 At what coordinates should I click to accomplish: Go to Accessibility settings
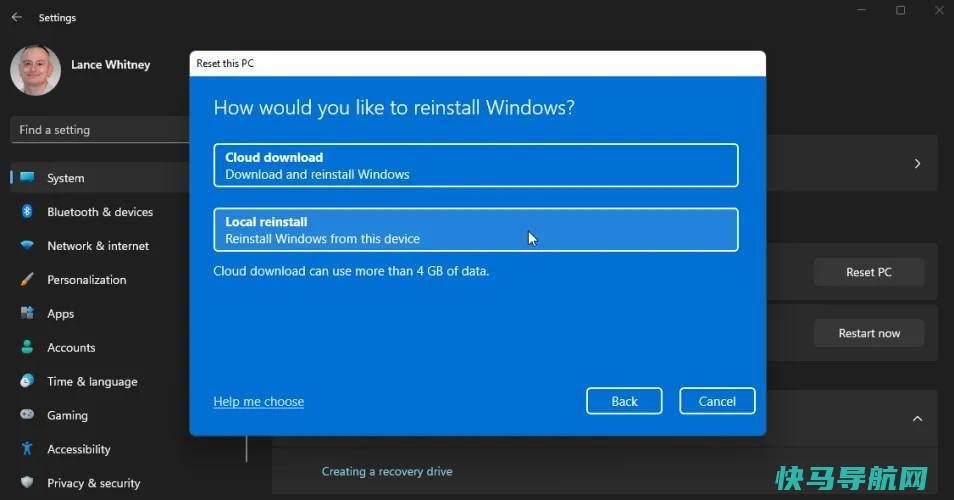(x=79, y=449)
